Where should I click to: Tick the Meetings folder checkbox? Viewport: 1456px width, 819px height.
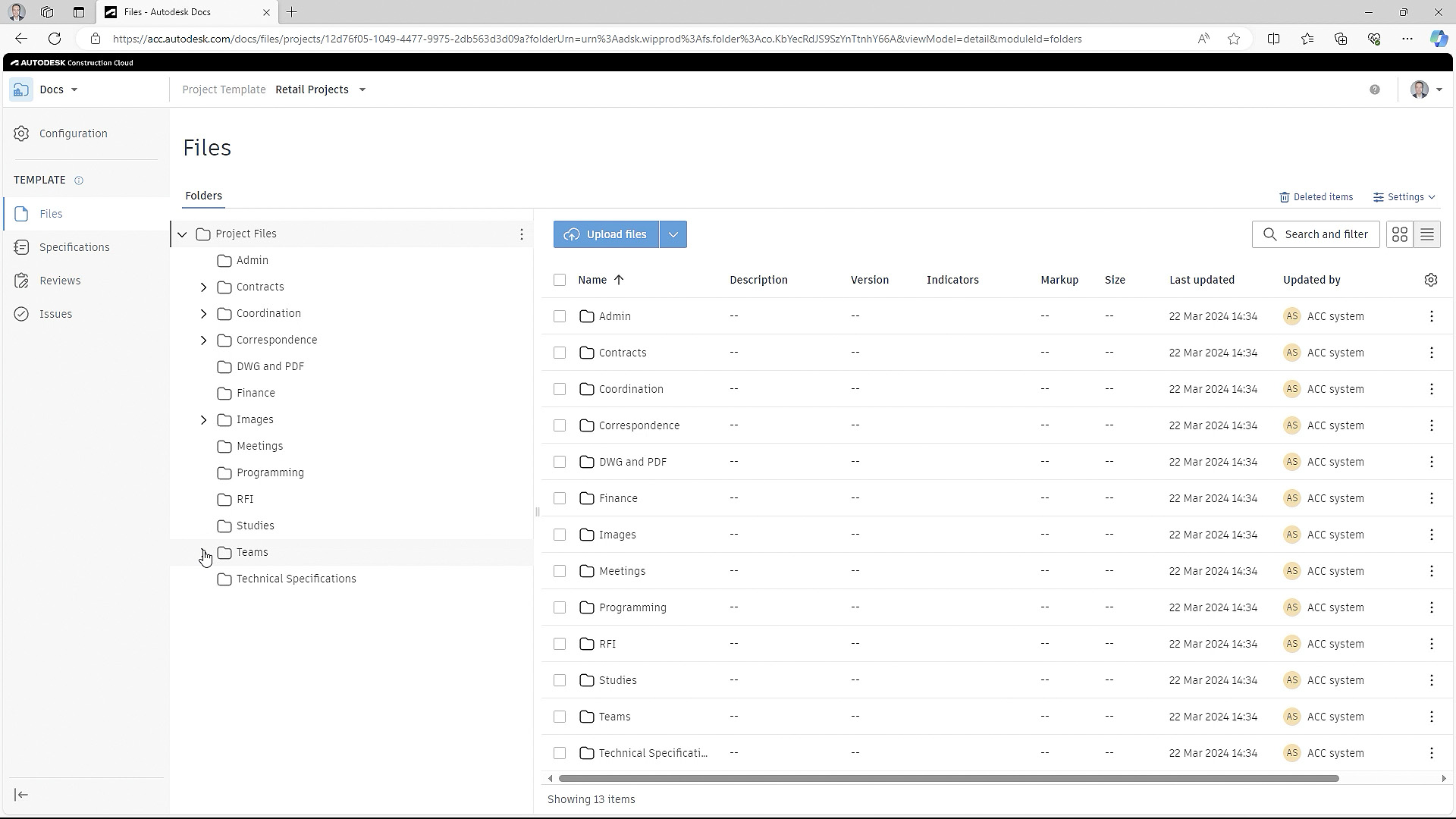point(560,571)
